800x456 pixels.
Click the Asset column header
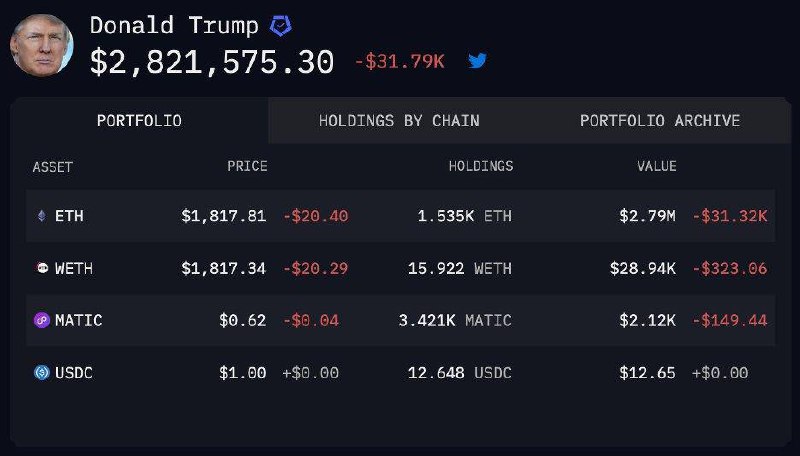click(53, 167)
